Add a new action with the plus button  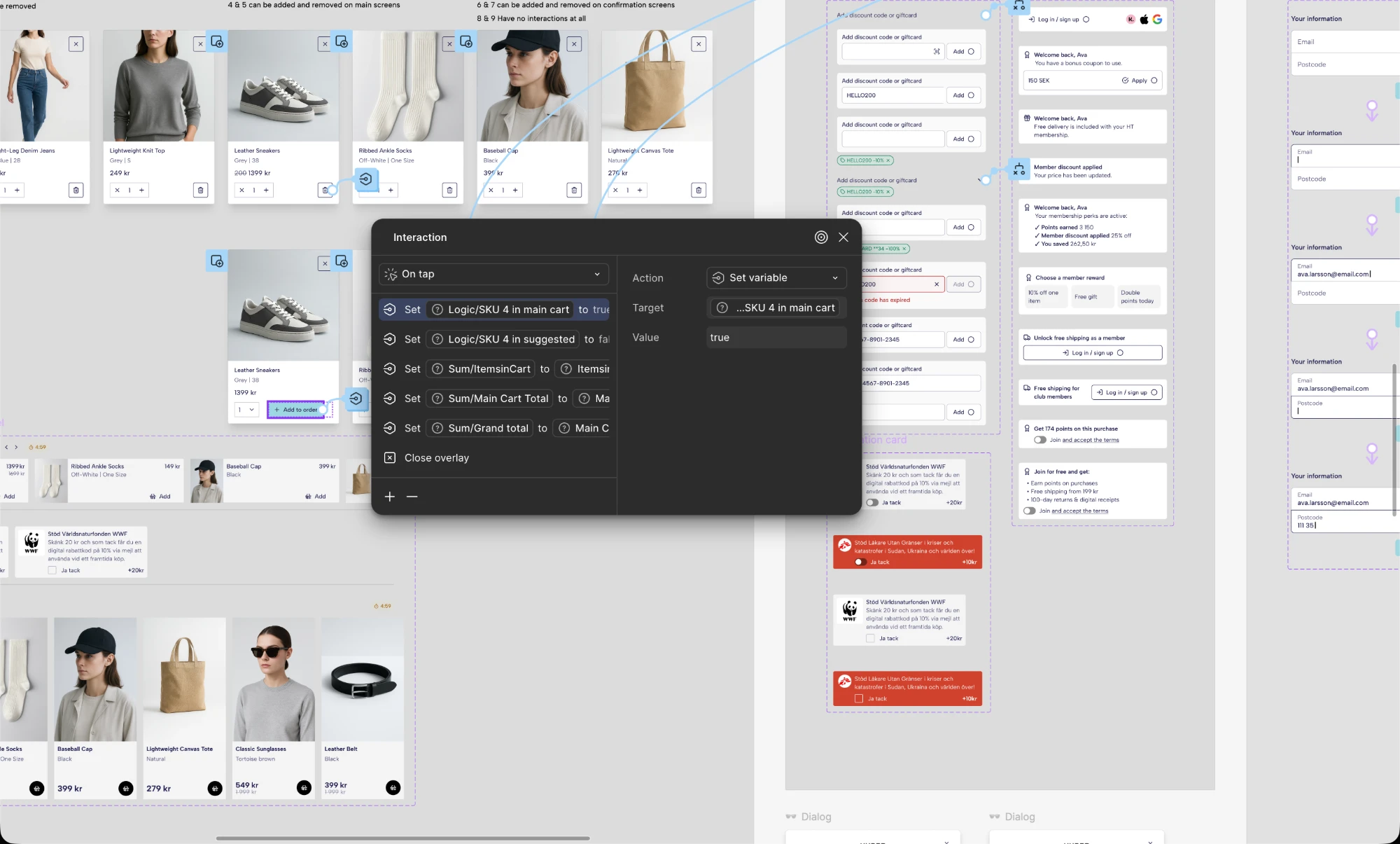(390, 497)
